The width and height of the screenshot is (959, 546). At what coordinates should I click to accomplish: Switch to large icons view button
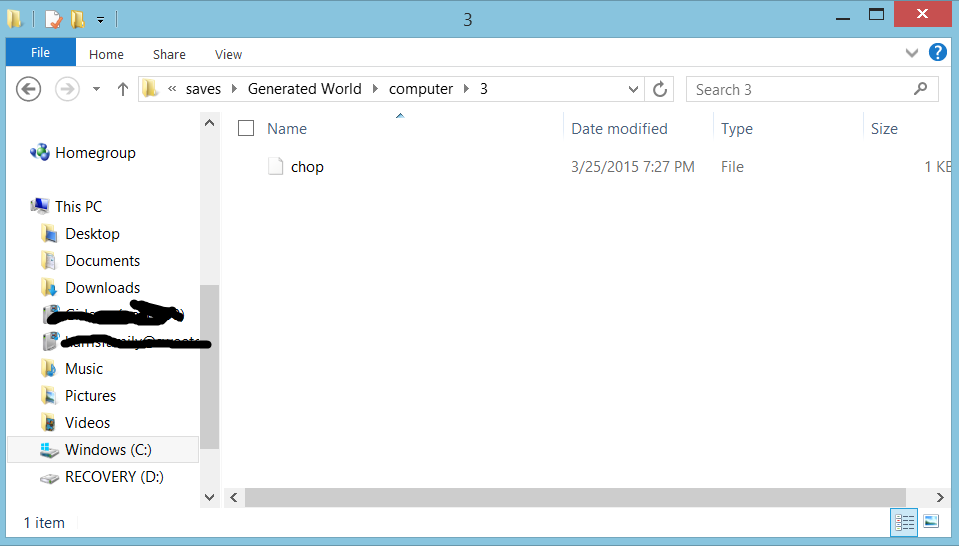931,522
